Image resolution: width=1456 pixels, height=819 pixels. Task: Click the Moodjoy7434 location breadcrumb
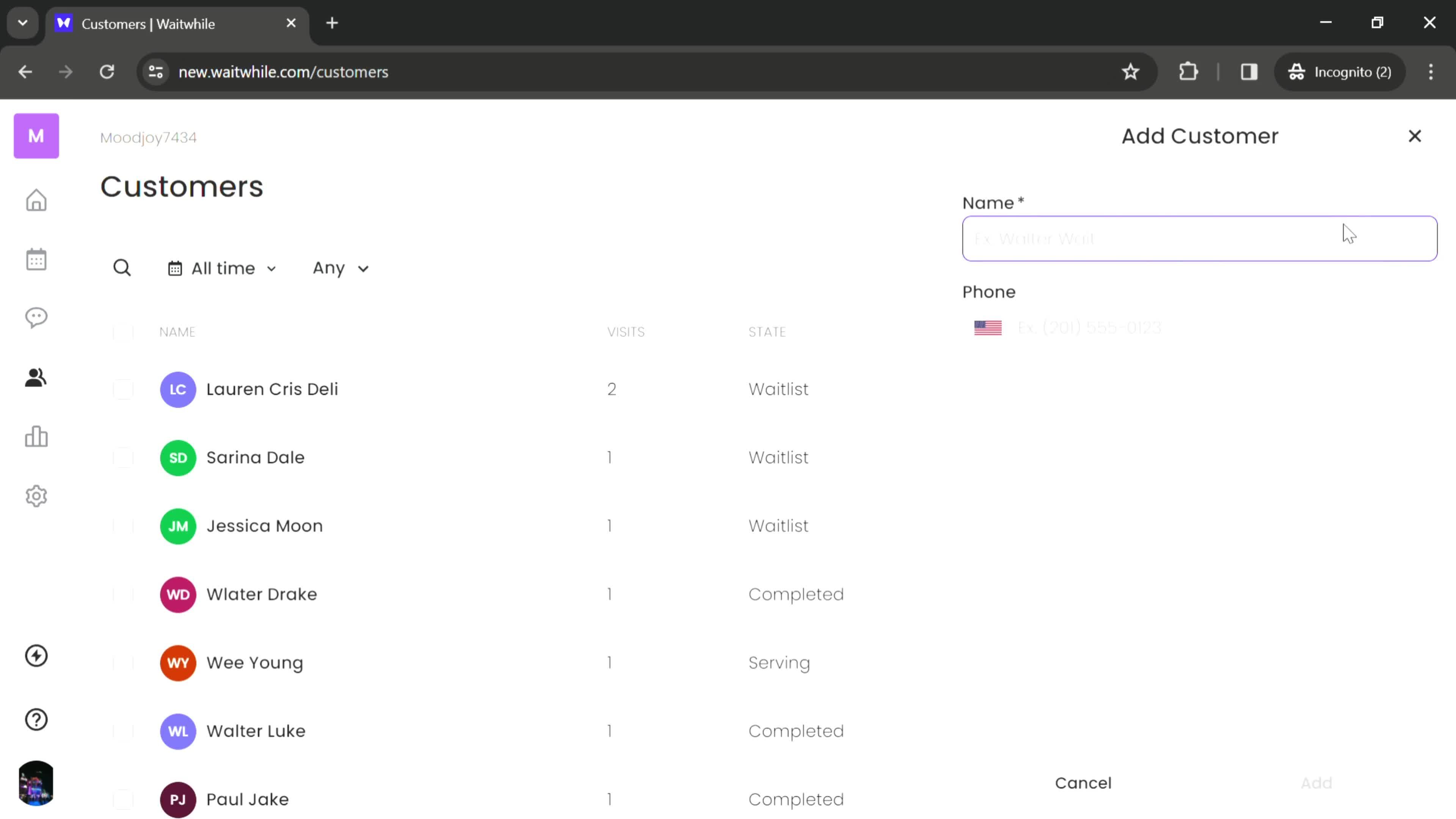(148, 137)
